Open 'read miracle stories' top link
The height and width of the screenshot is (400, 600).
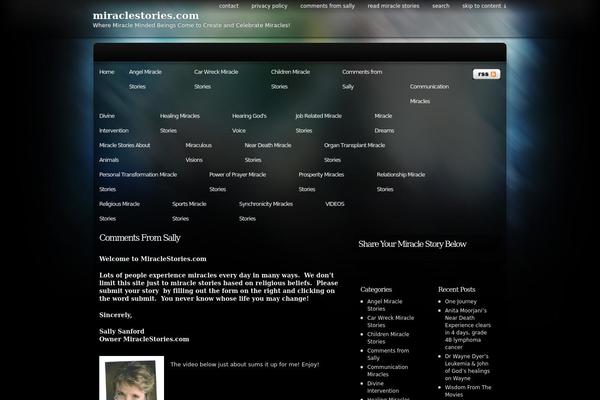(x=393, y=6)
